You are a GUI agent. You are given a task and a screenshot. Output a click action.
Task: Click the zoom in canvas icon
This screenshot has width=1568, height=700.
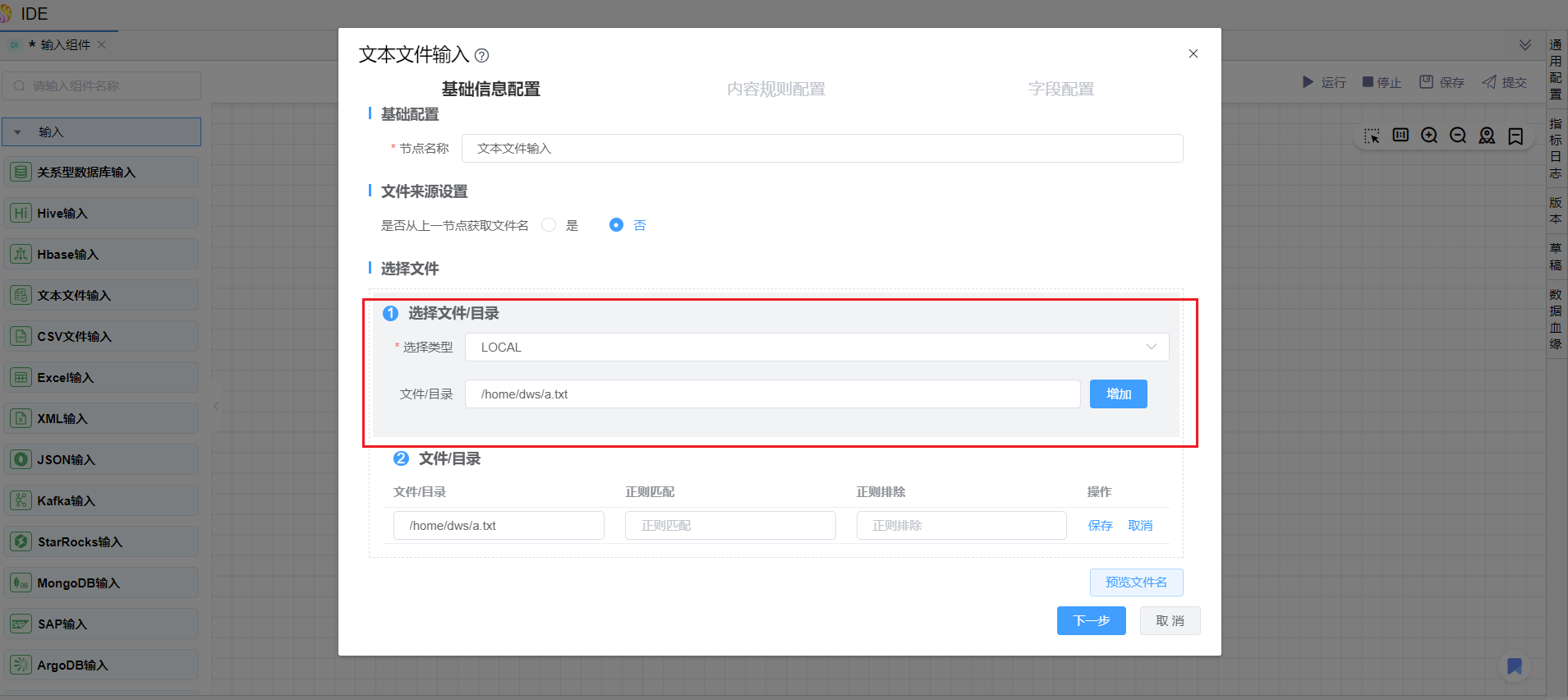(1429, 136)
